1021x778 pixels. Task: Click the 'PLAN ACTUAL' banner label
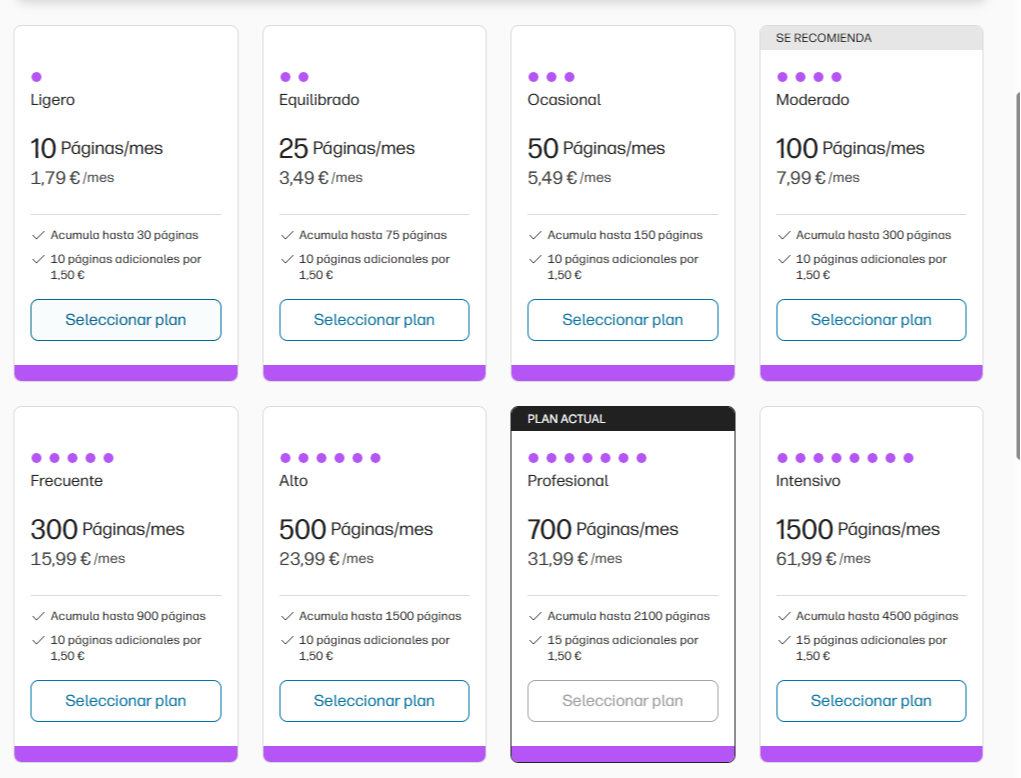tap(566, 419)
